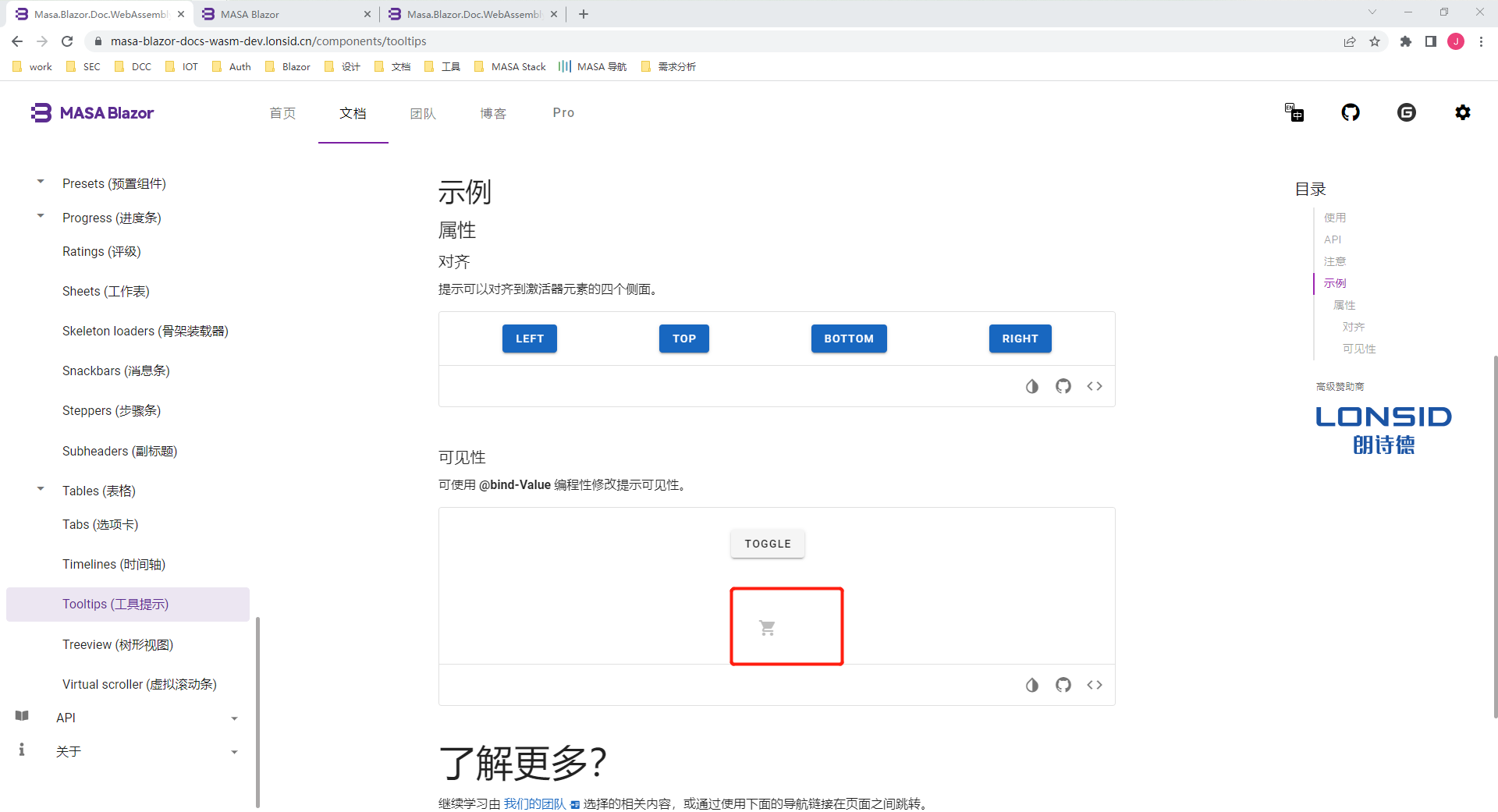Click the shopping cart icon inside the red outlined box
Viewport: 1498px width, 812px height.
pos(767,626)
